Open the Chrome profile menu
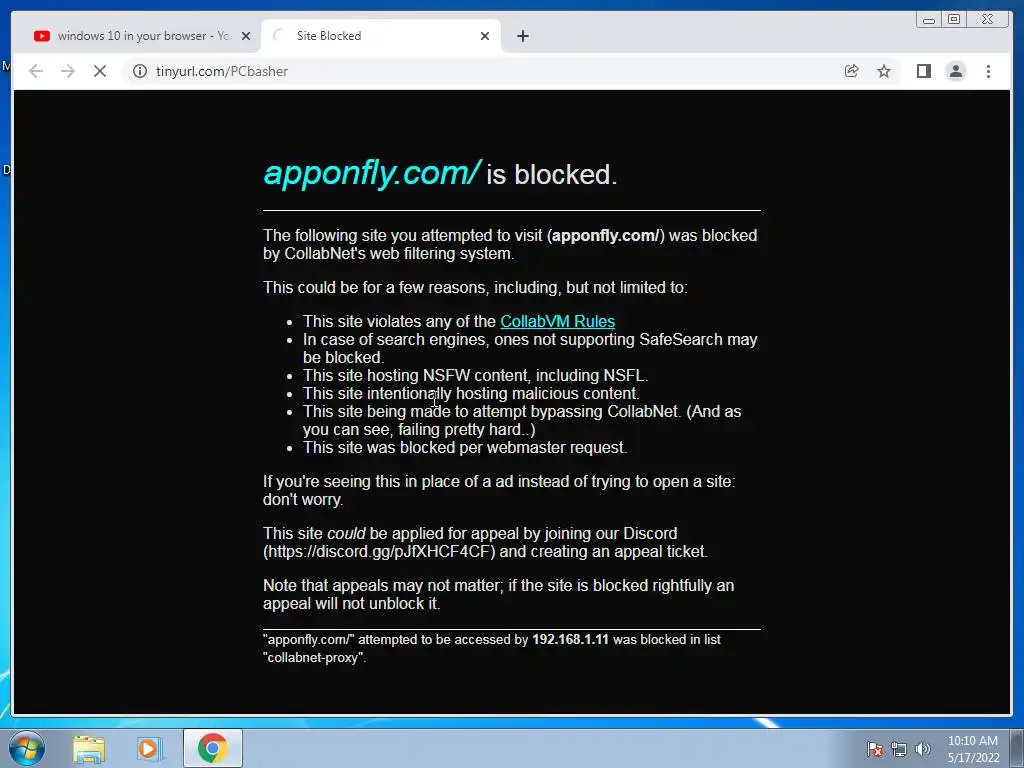The image size is (1024, 768). [x=955, y=71]
